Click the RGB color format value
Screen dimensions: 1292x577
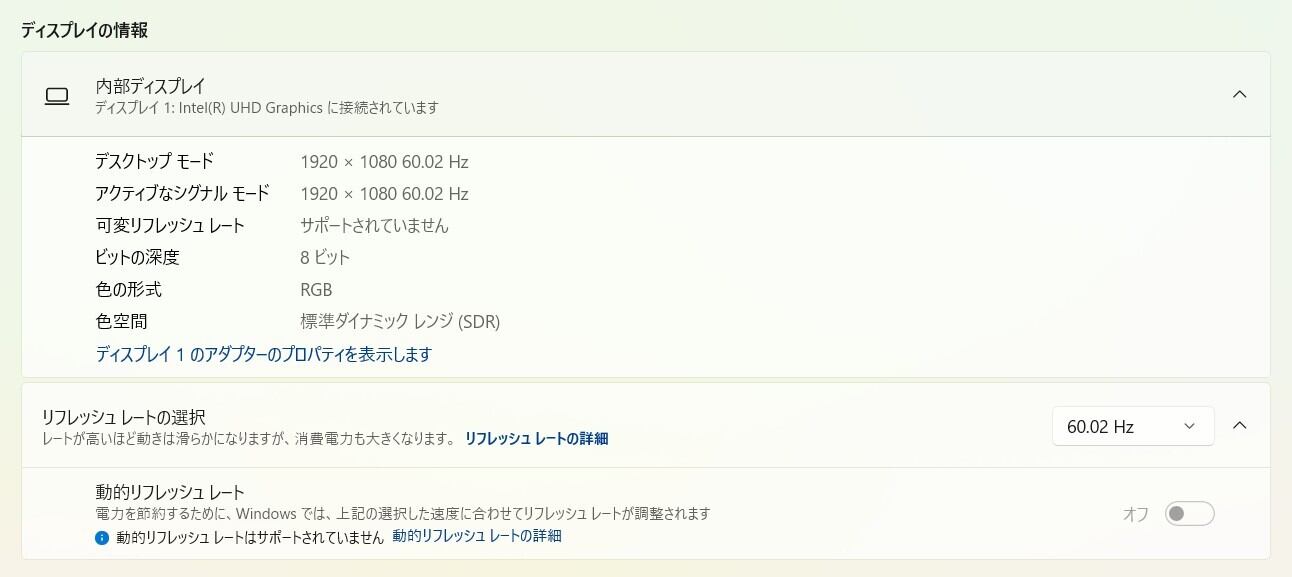coord(316,290)
